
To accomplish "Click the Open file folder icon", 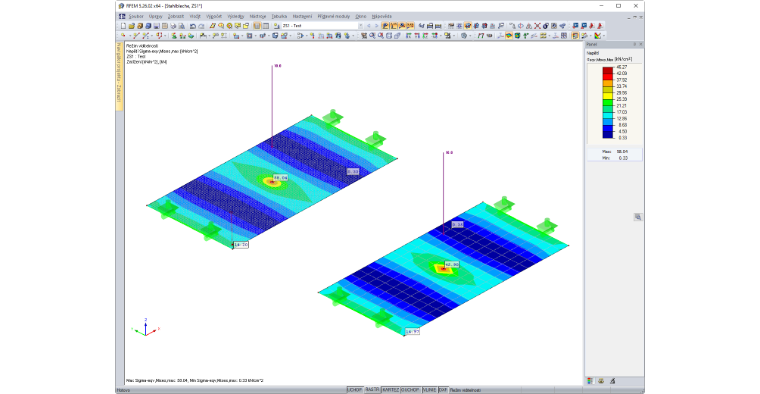I will (x=132, y=26).
